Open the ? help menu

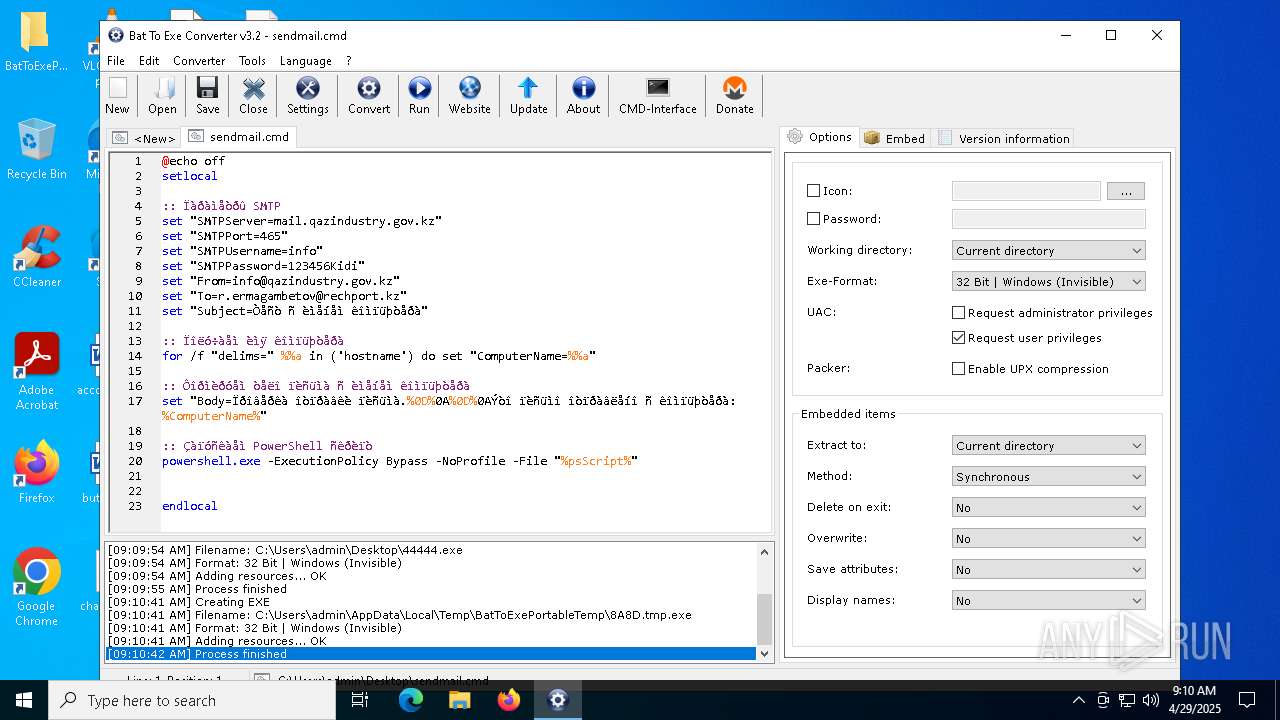[349, 61]
